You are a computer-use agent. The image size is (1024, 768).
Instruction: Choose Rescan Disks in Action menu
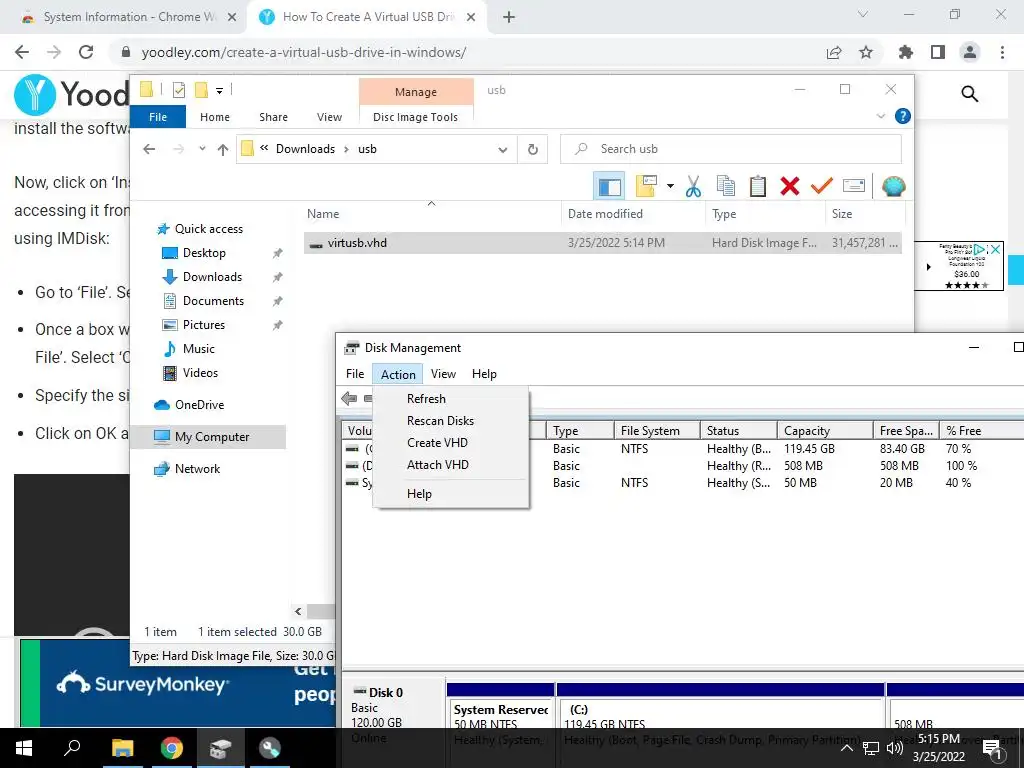(440, 421)
